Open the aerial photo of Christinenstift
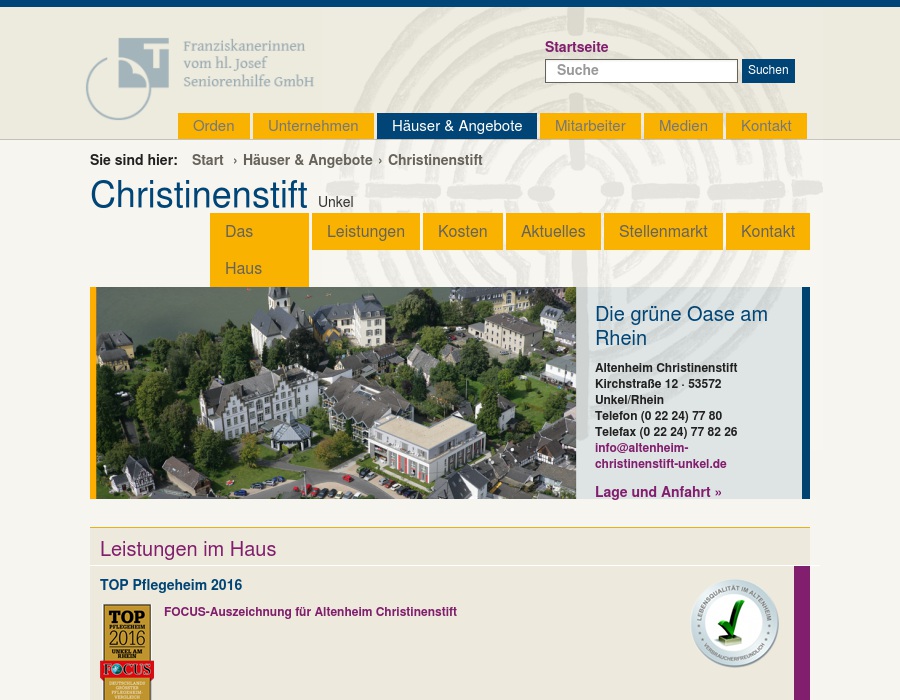This screenshot has height=700, width=900. 334,392
